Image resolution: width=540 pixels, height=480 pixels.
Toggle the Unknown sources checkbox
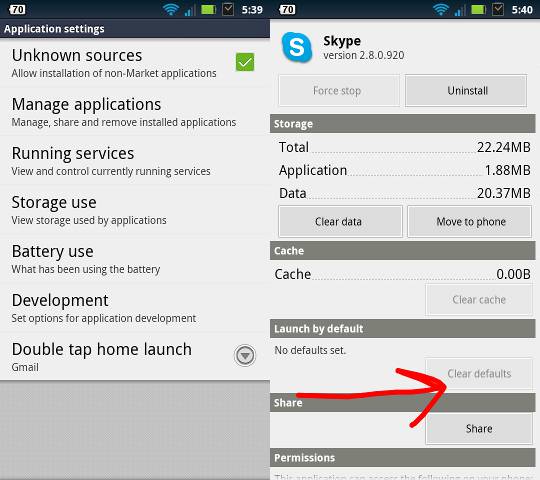pyautogui.click(x=245, y=62)
